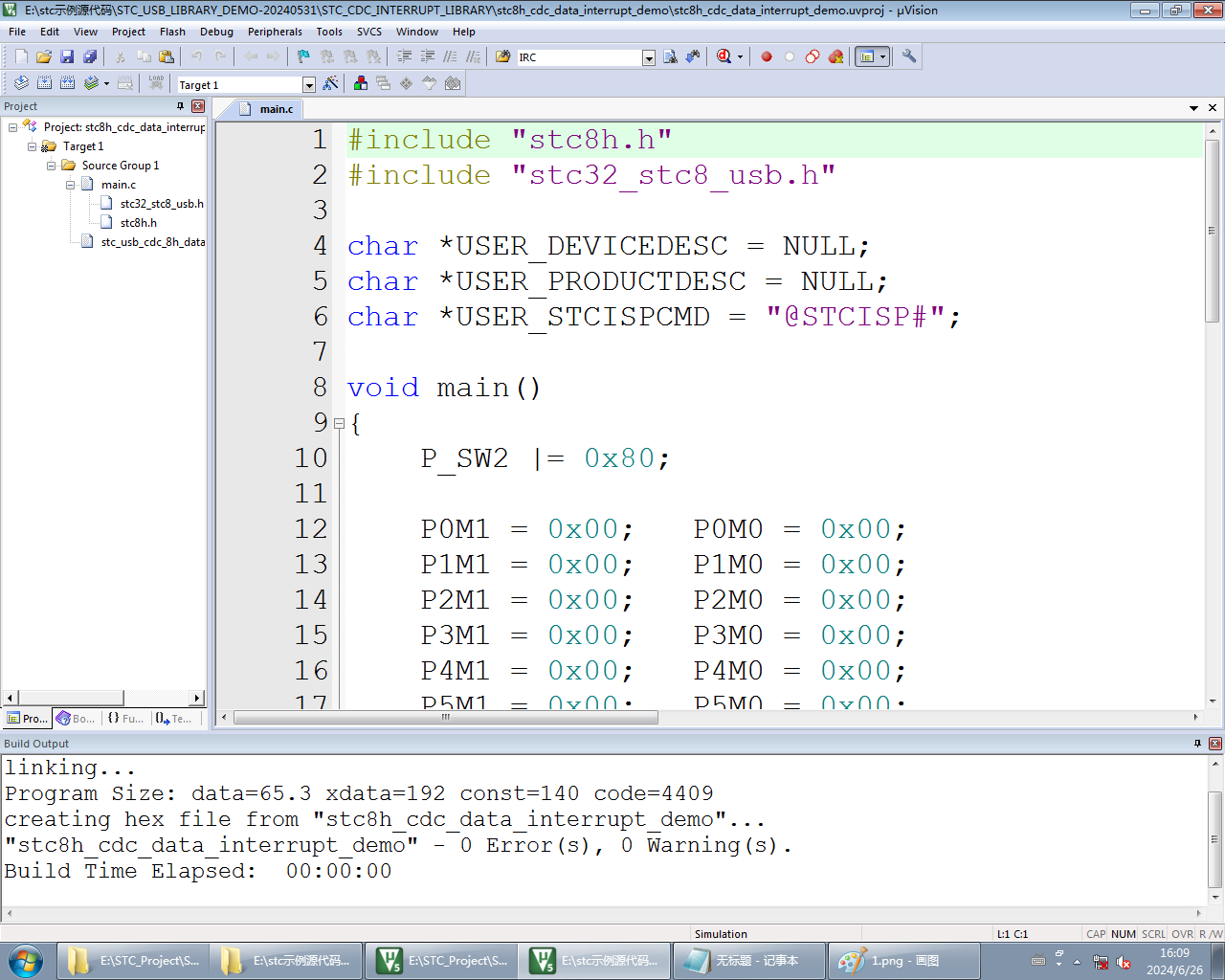Switch to the Templates panel tab

click(x=174, y=718)
